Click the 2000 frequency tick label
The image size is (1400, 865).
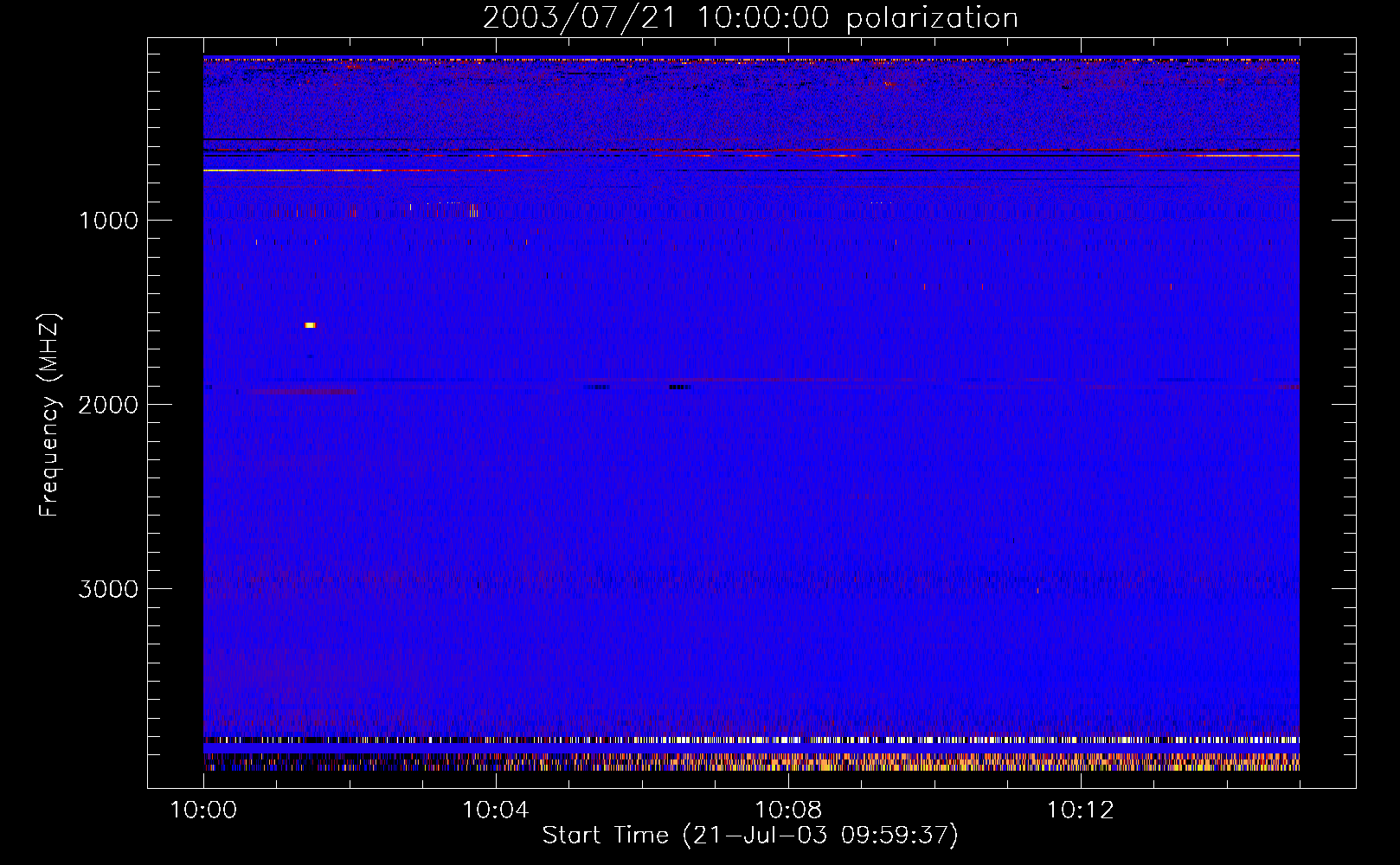click(x=108, y=405)
